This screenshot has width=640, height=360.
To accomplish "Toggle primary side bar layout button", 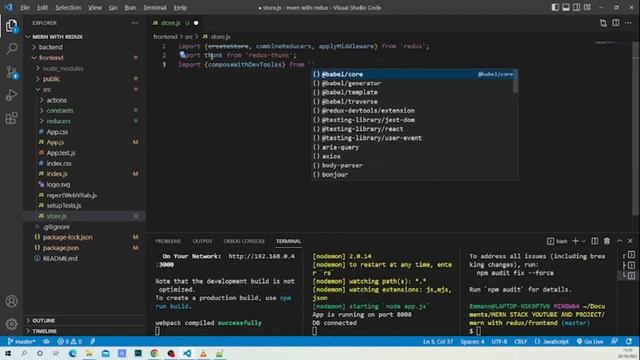I will pos(555,7).
